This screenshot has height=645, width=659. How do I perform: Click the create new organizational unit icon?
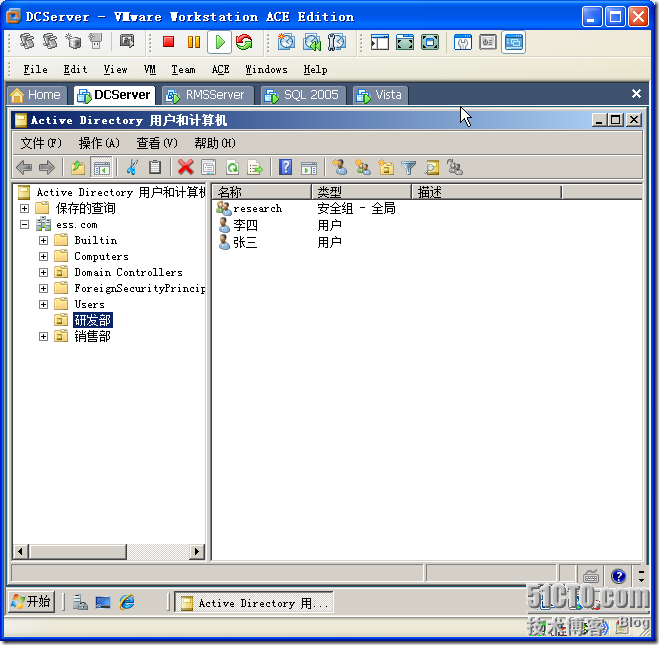[x=386, y=167]
